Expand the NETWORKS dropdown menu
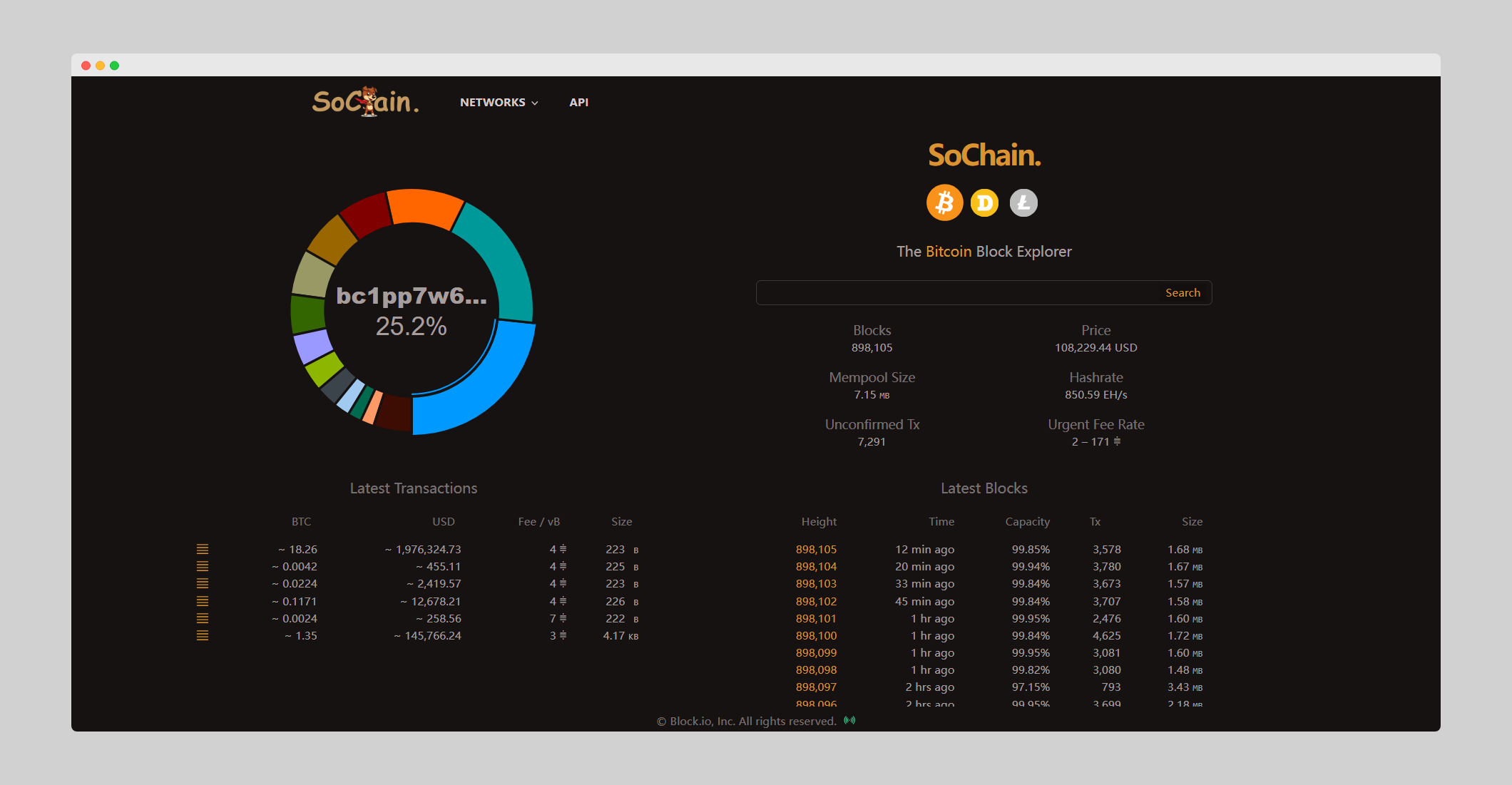Screen dimensions: 1512x785 coord(499,102)
